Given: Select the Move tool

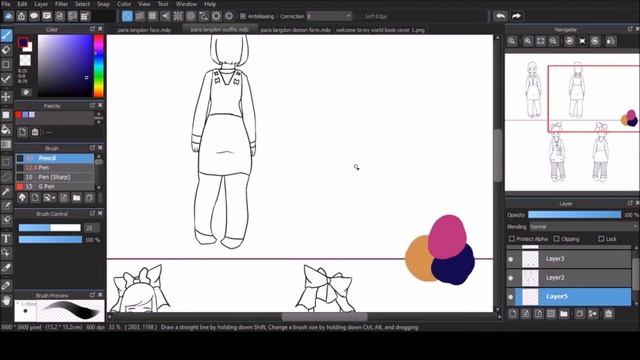Looking at the screenshot, I should pos(6,97).
